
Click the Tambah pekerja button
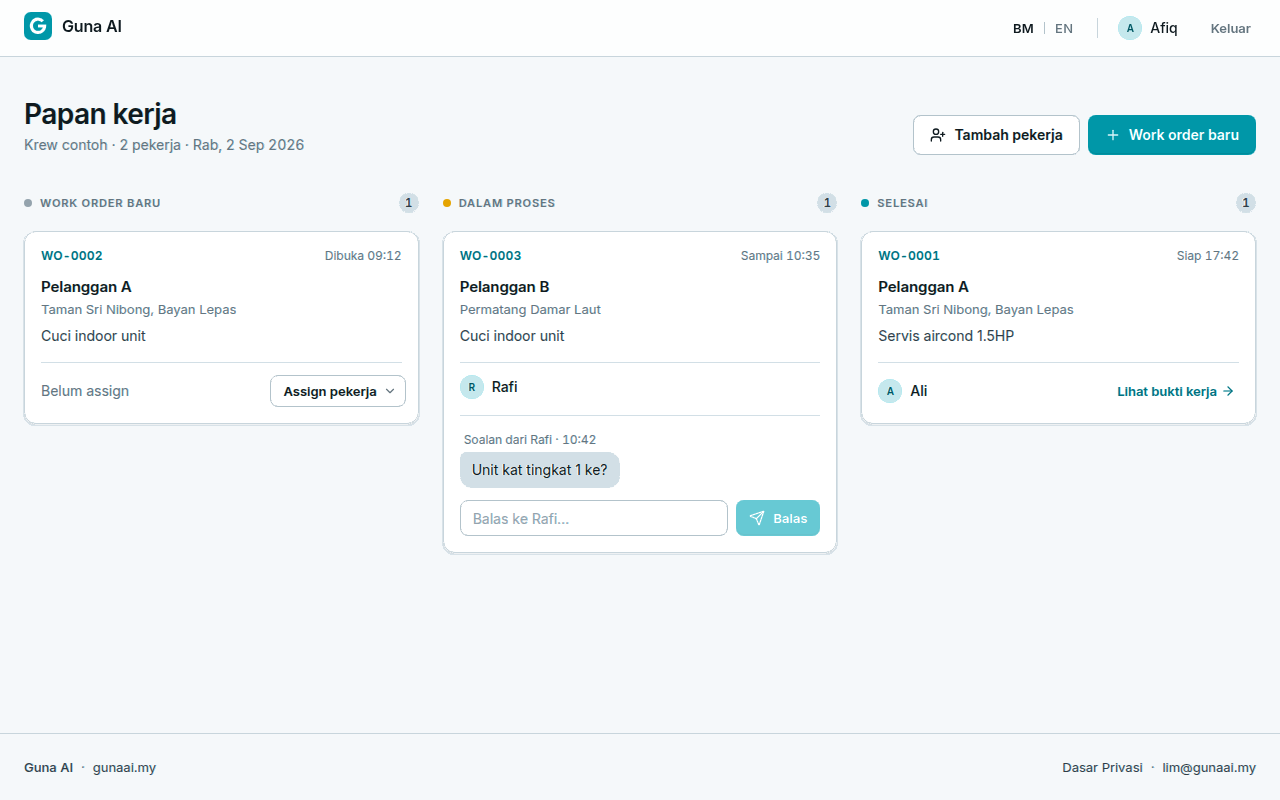click(x=996, y=135)
